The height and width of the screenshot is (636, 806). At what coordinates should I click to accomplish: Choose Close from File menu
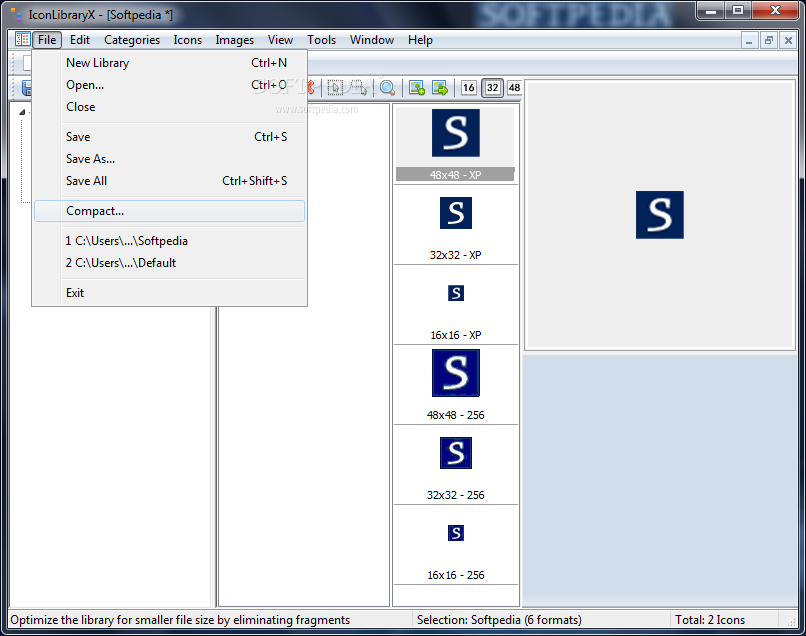(170, 107)
